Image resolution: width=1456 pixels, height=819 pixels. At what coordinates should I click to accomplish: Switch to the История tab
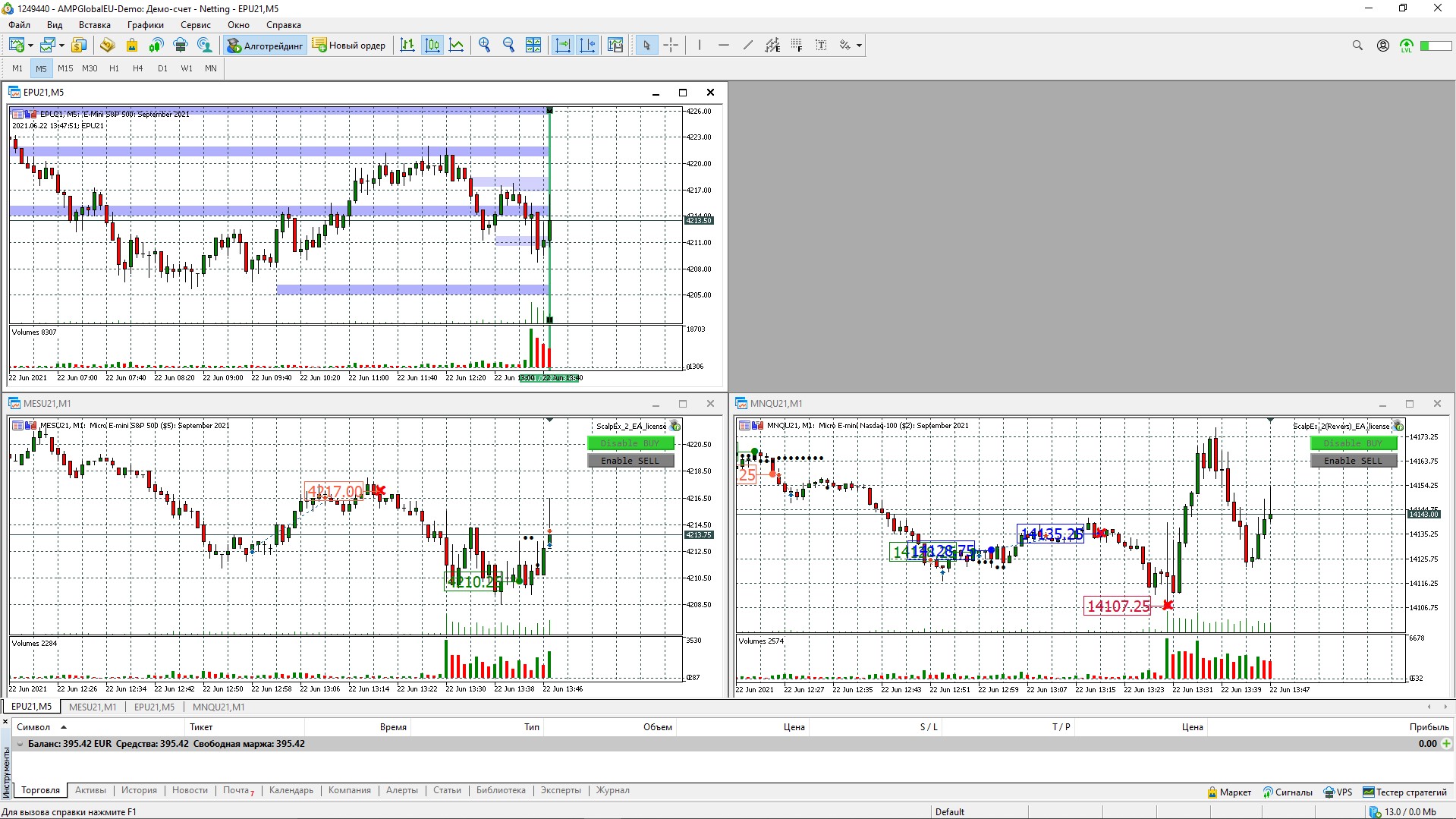(x=139, y=791)
